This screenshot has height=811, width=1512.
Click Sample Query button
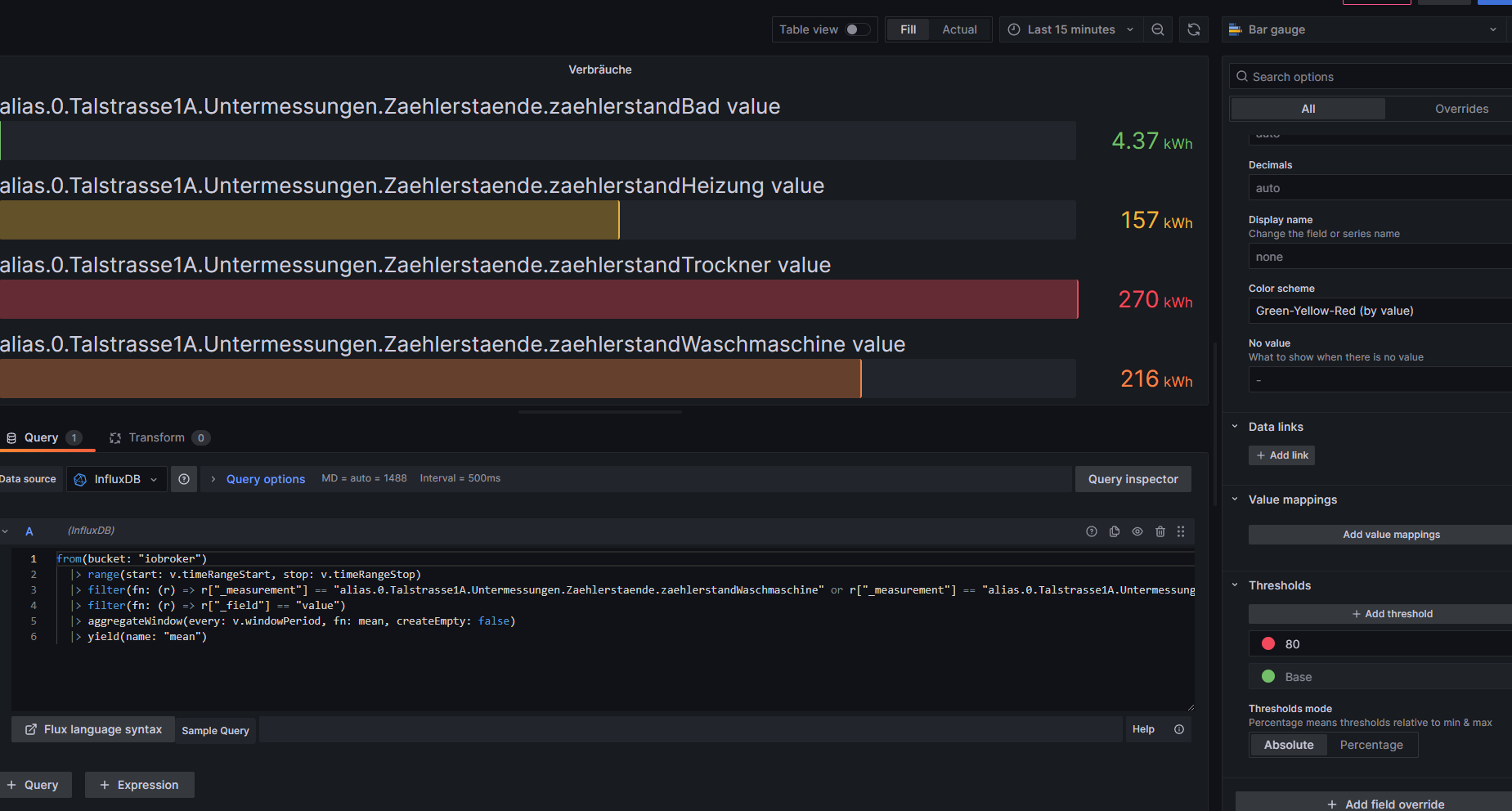(x=215, y=730)
